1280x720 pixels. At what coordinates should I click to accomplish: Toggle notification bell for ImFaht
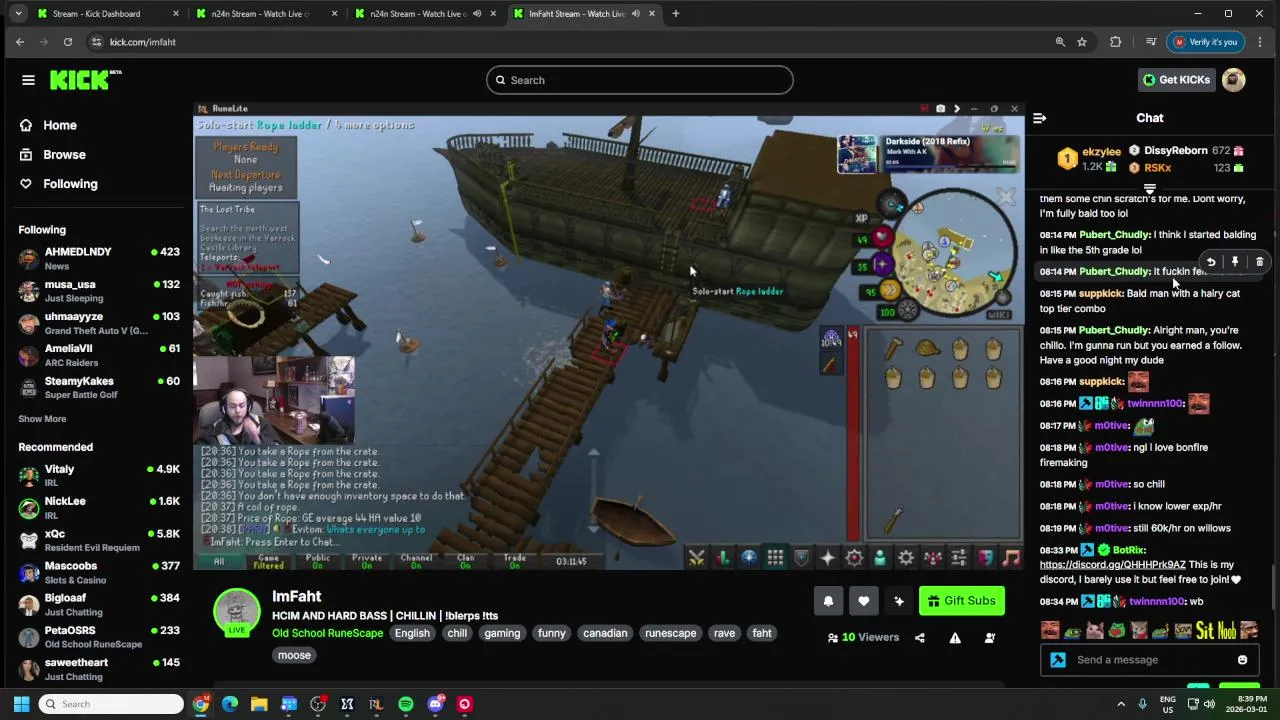point(828,601)
